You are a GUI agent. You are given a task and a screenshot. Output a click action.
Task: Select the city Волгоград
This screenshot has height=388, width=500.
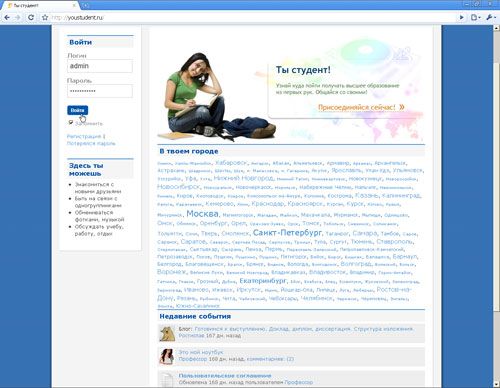point(356,264)
